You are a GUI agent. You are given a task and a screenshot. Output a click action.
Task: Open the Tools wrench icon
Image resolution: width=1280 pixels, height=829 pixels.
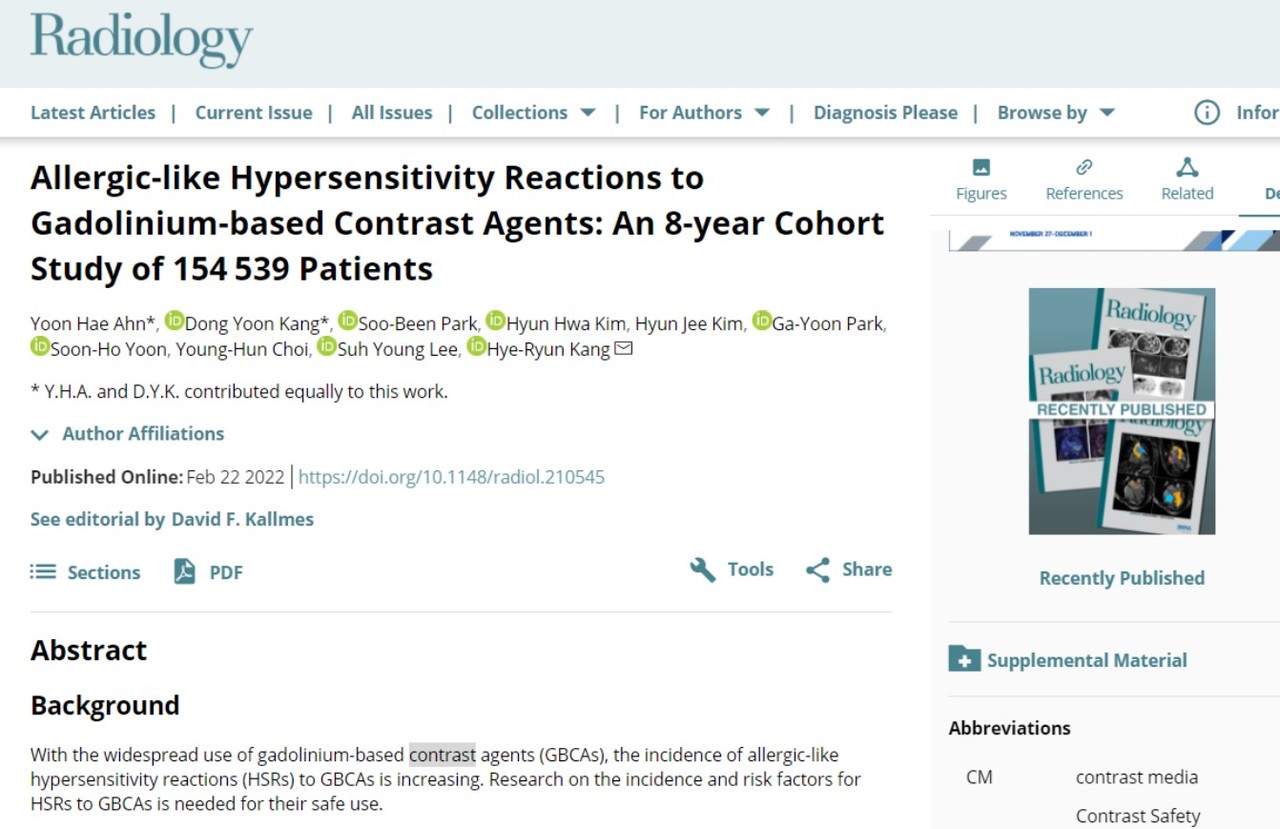(703, 570)
